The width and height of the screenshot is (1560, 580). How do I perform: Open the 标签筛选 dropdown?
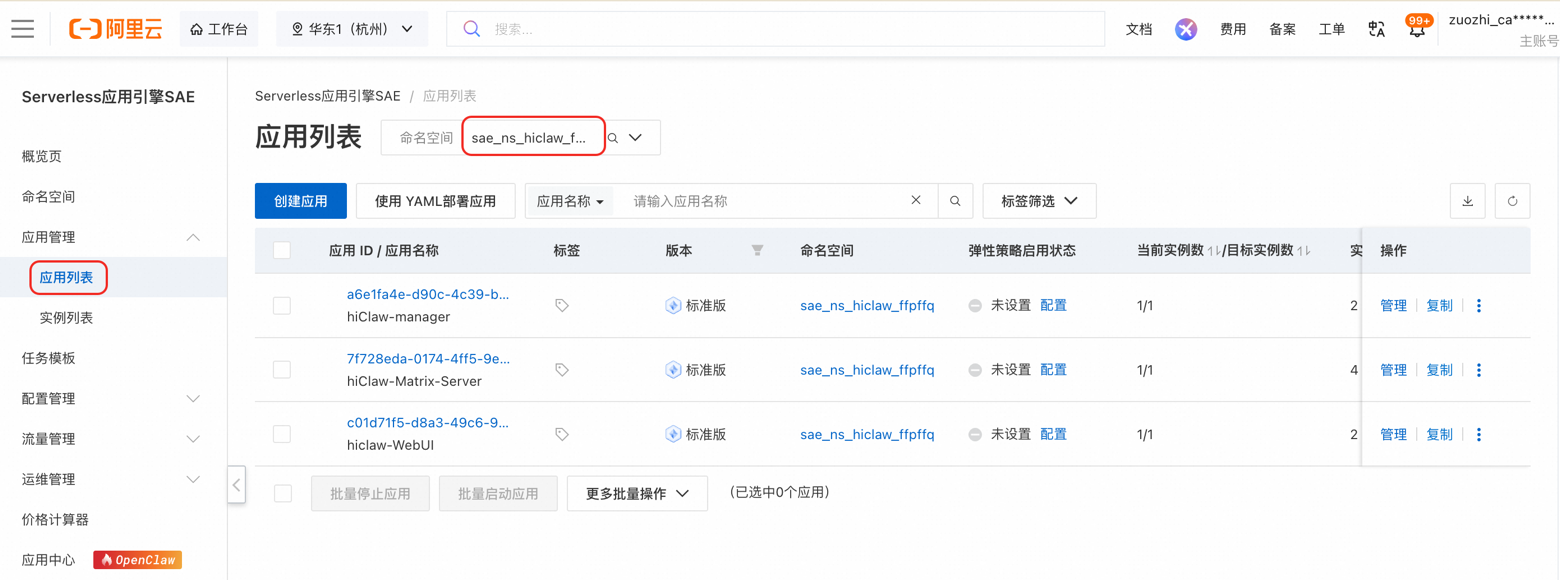[x=1040, y=201]
